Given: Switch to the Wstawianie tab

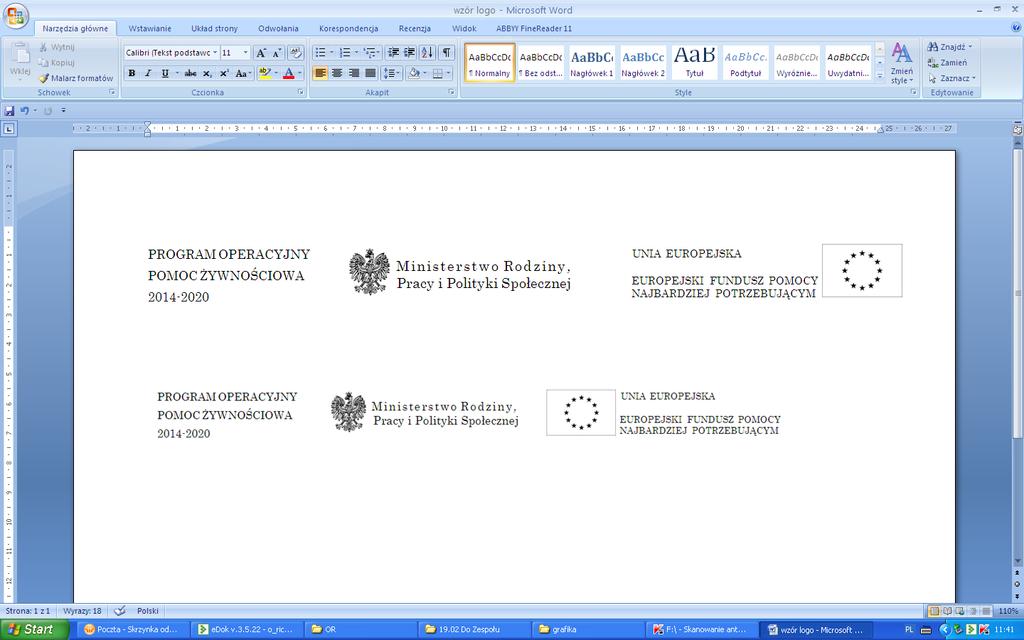Looking at the screenshot, I should 150,29.
